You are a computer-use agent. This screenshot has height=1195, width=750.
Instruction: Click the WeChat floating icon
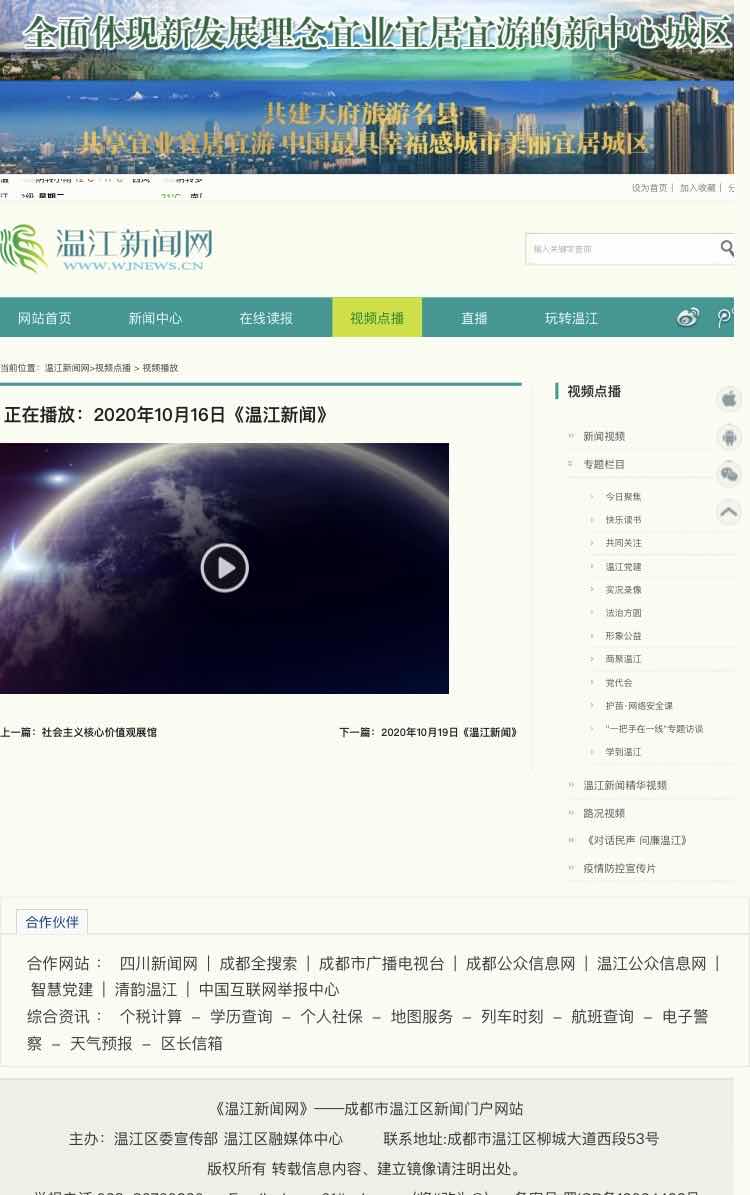click(729, 474)
